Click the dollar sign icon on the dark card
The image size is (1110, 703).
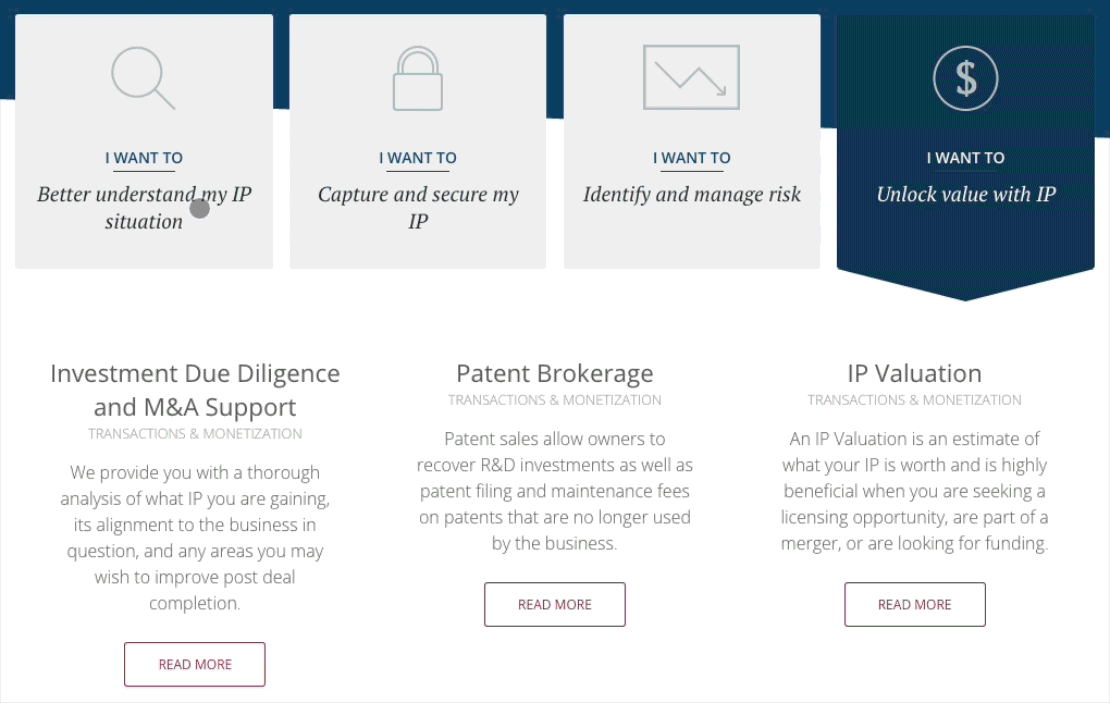(x=965, y=77)
